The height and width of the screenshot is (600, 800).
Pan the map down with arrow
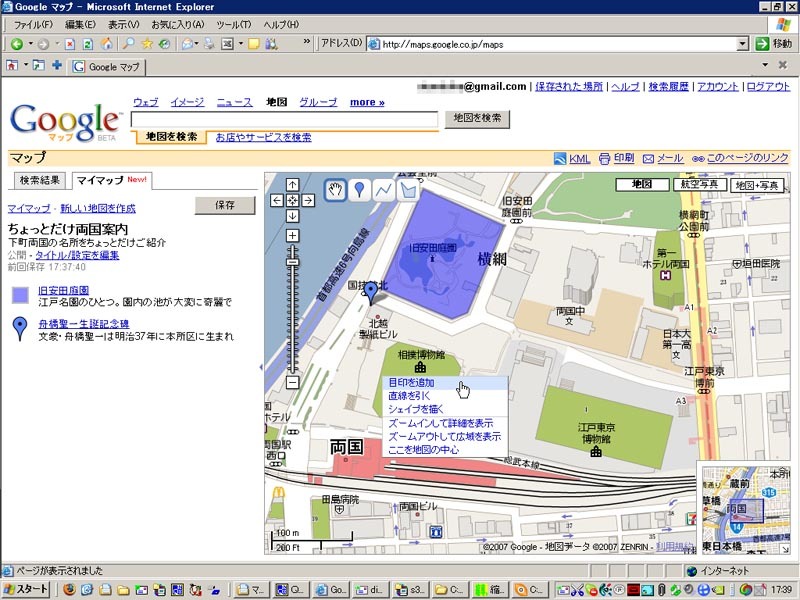pyautogui.click(x=292, y=216)
